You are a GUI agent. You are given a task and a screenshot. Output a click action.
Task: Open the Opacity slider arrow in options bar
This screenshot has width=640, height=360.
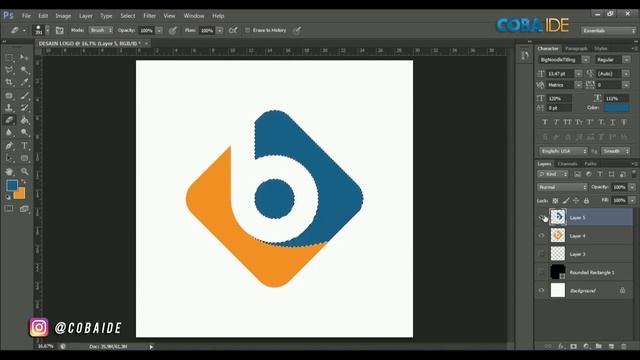pyautogui.click(x=159, y=30)
